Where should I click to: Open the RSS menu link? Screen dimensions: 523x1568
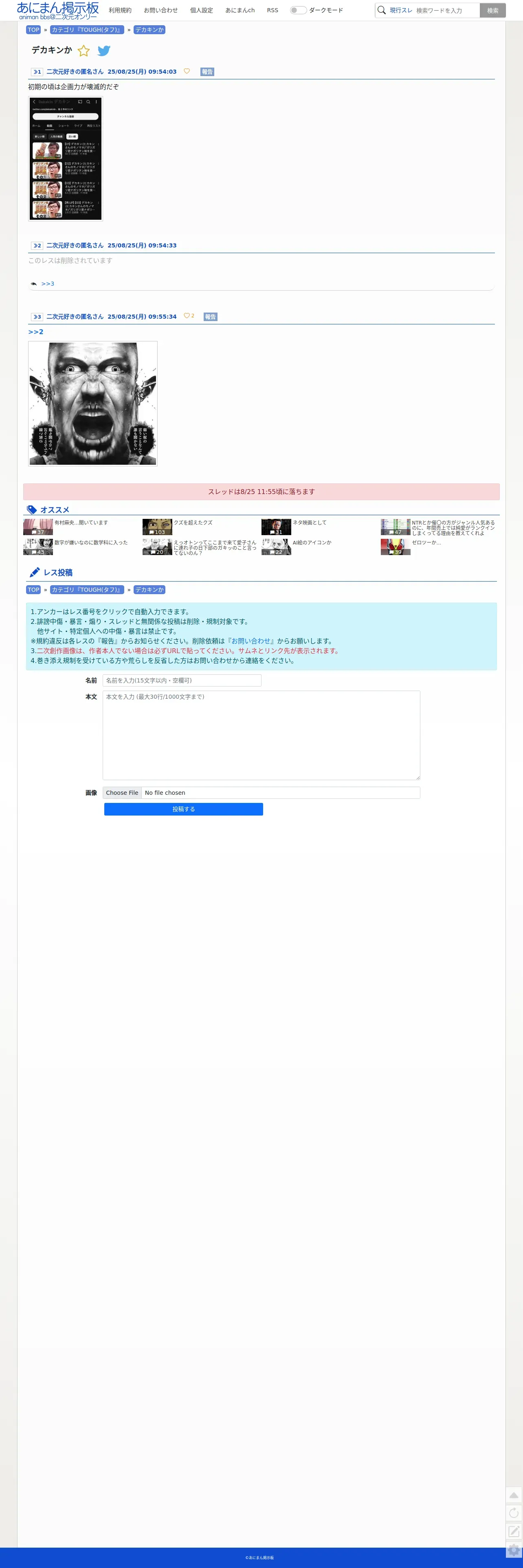[272, 10]
